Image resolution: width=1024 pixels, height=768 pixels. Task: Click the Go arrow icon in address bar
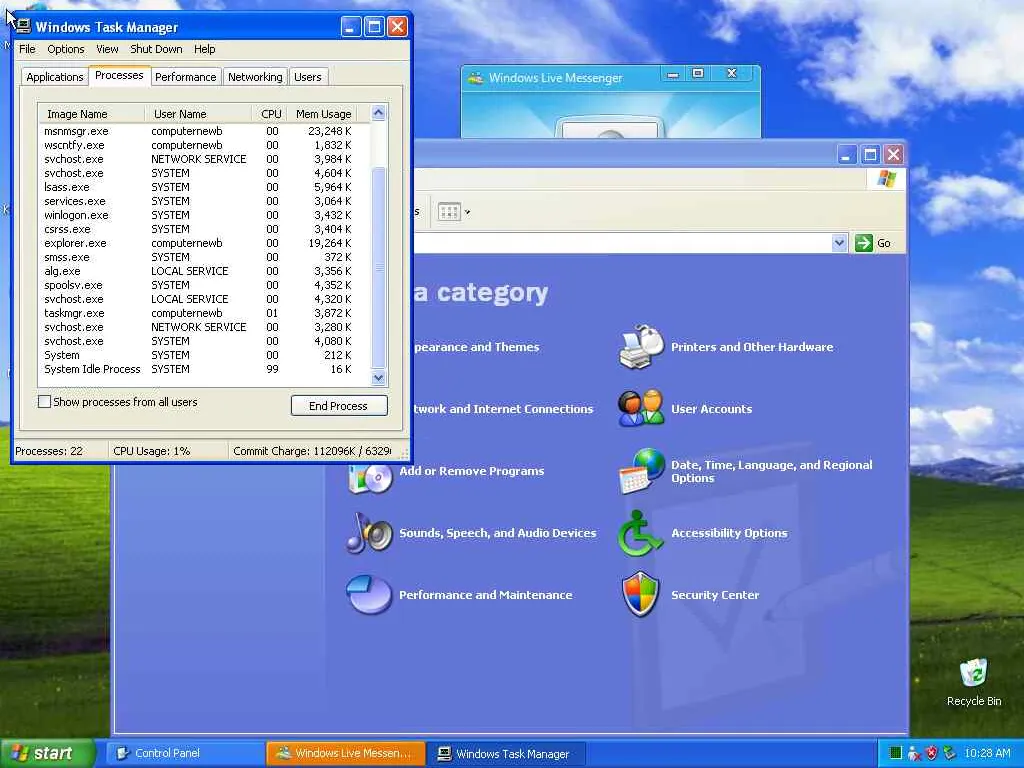pos(863,243)
